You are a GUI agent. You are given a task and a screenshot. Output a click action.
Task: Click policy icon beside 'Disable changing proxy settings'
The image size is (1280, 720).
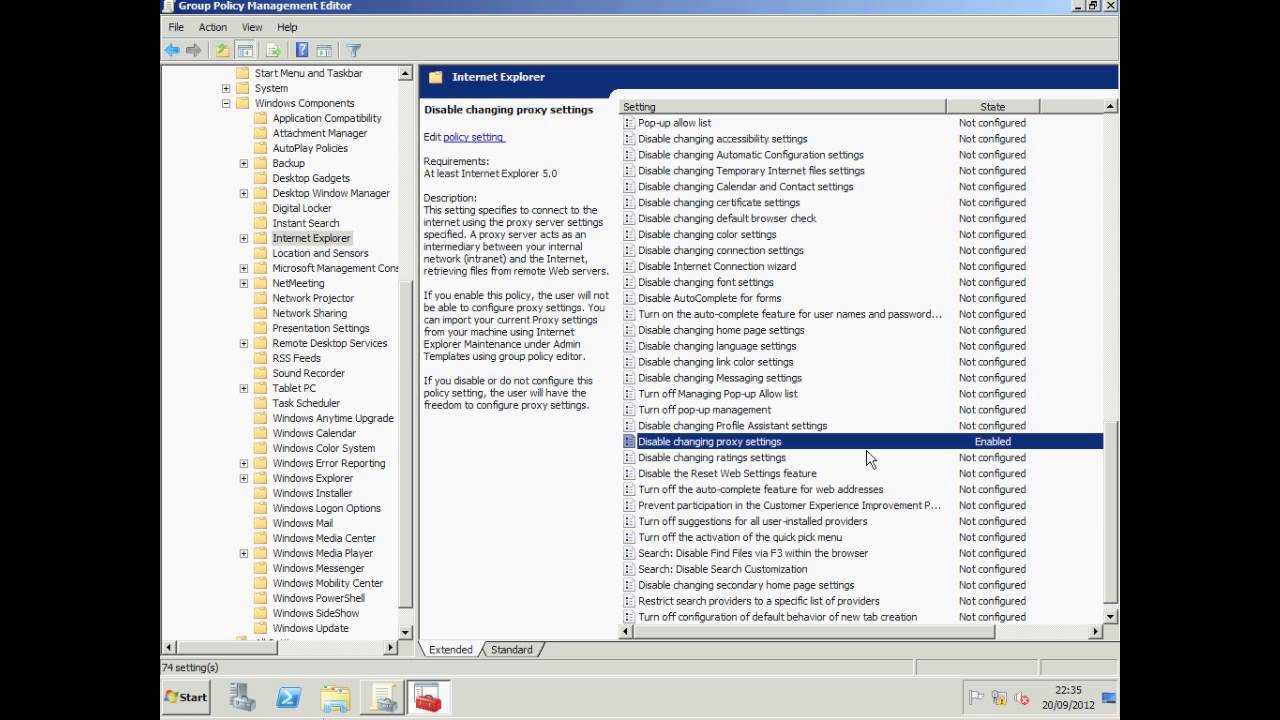click(629, 441)
